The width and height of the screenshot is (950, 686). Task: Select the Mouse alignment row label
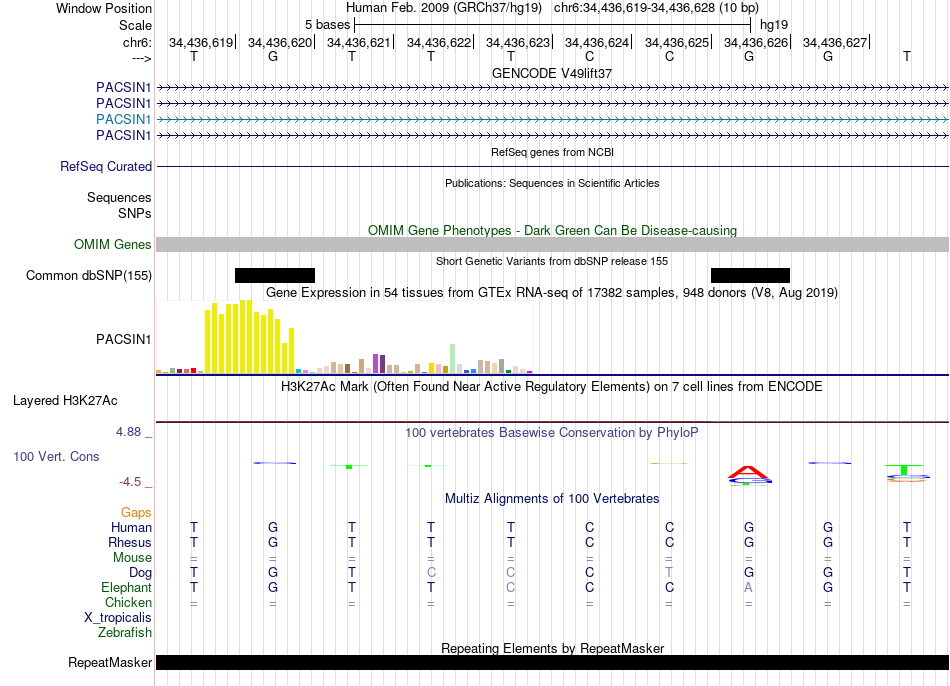coord(132,558)
